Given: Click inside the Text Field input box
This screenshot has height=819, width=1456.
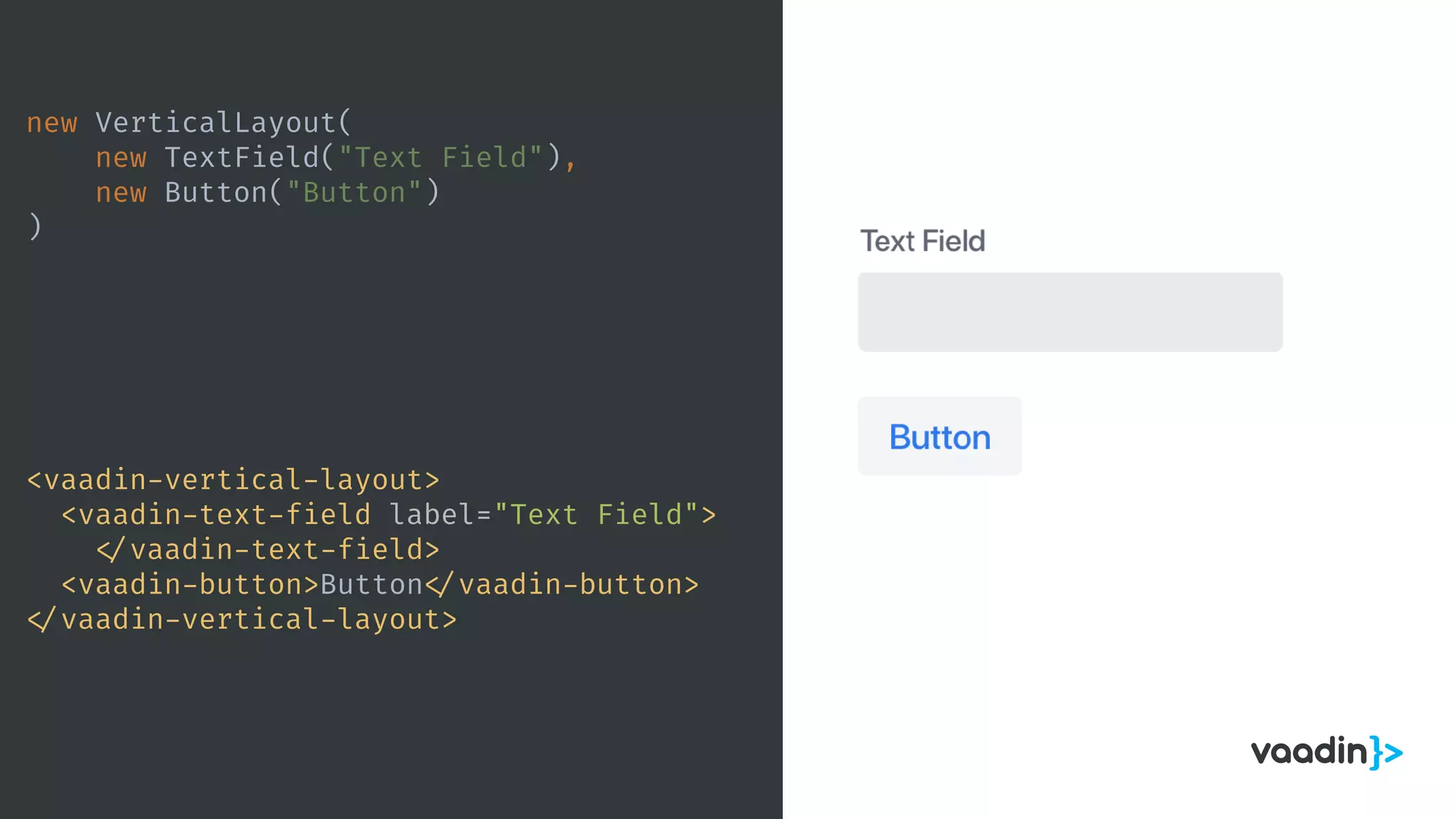Looking at the screenshot, I should 1070,311.
